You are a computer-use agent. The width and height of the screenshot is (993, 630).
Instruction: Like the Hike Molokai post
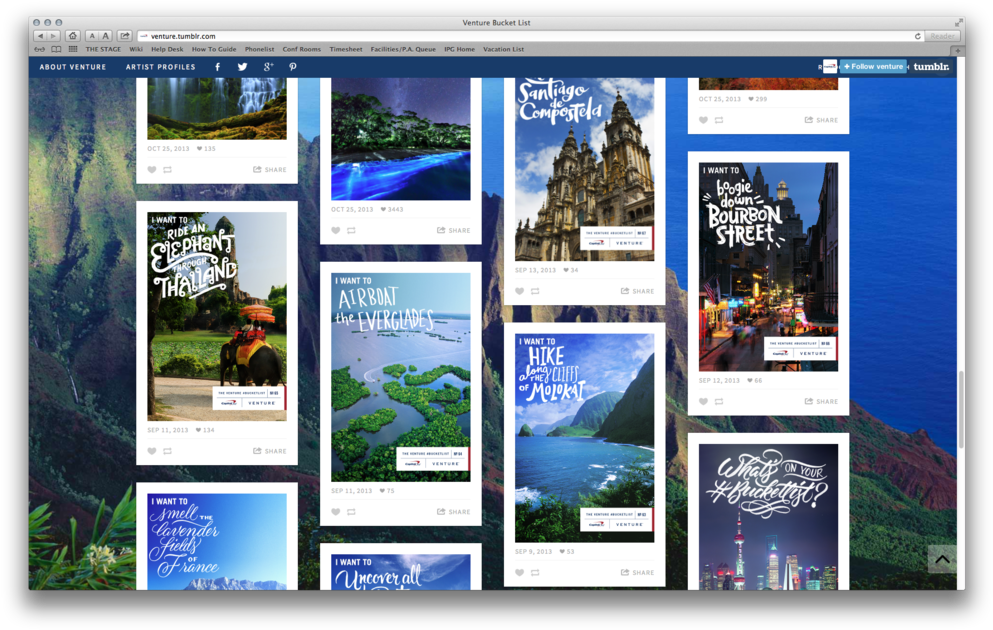[x=519, y=572]
